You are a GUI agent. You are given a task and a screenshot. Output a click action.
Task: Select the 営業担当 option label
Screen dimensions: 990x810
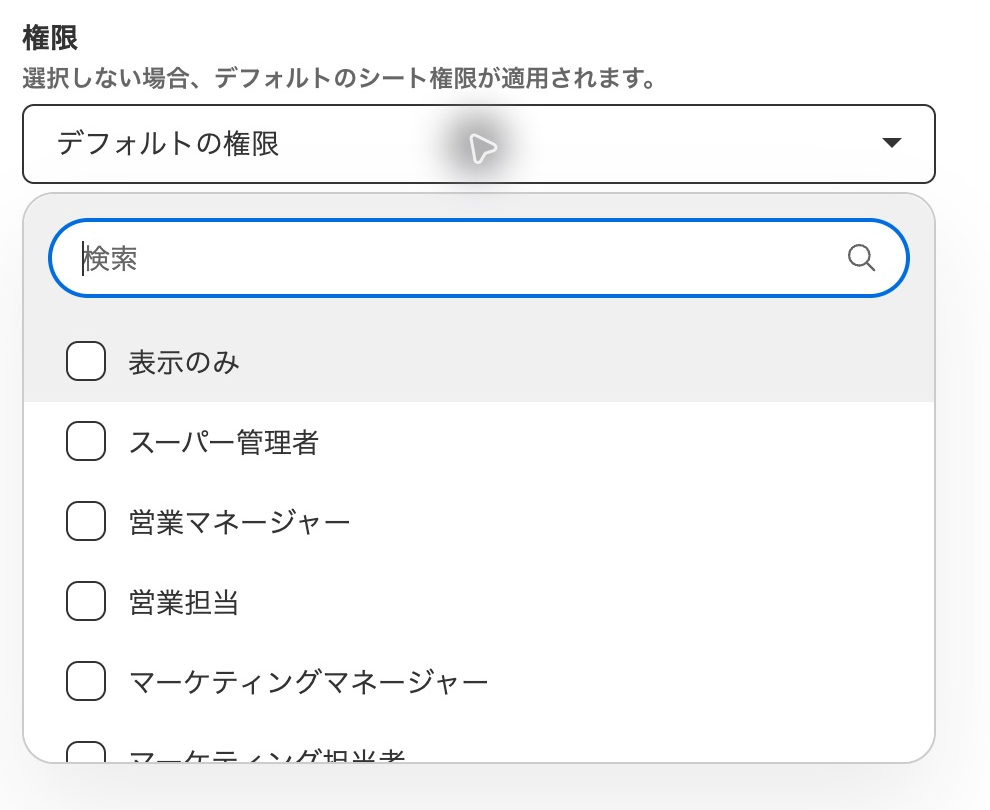coord(184,602)
